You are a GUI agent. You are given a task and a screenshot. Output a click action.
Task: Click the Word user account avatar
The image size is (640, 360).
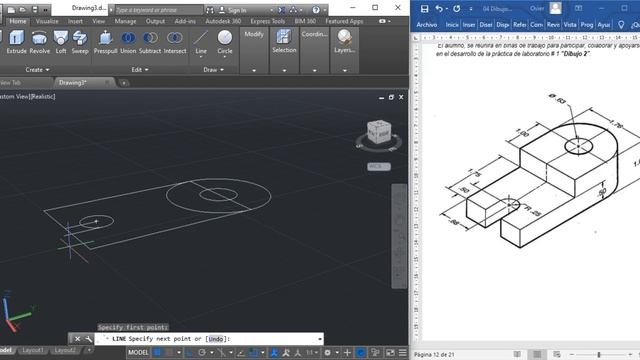556,8
